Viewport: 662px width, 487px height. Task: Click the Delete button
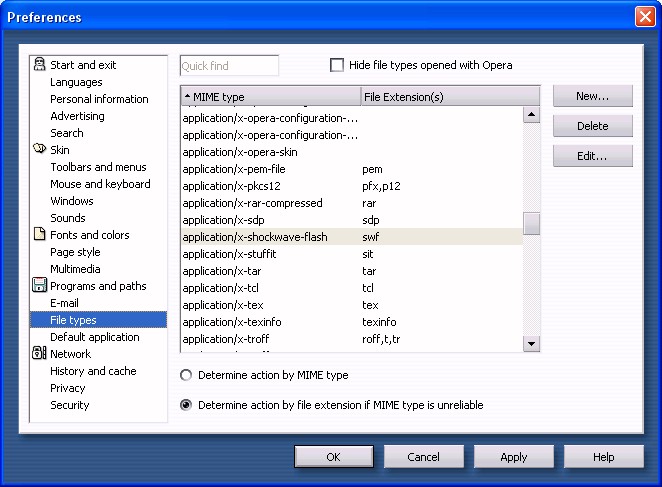point(593,126)
